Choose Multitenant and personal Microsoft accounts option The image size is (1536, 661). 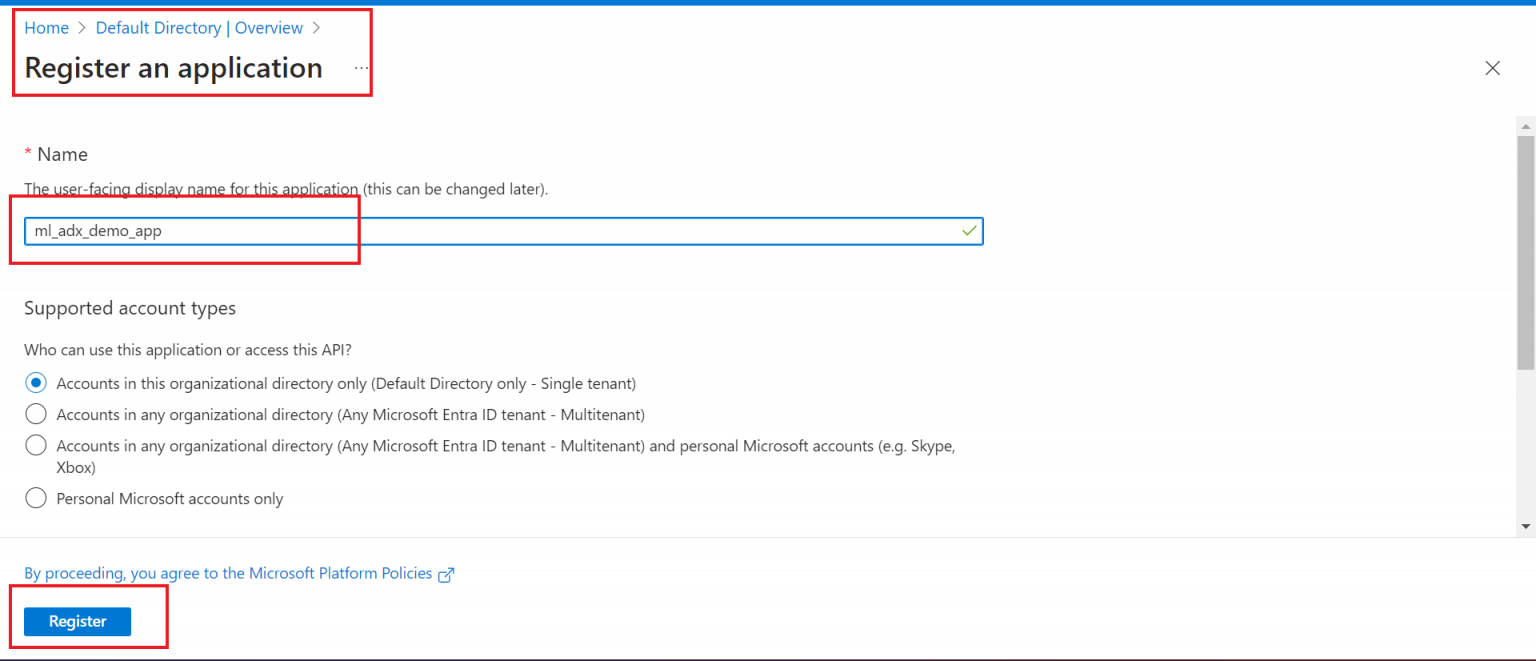tap(36, 445)
